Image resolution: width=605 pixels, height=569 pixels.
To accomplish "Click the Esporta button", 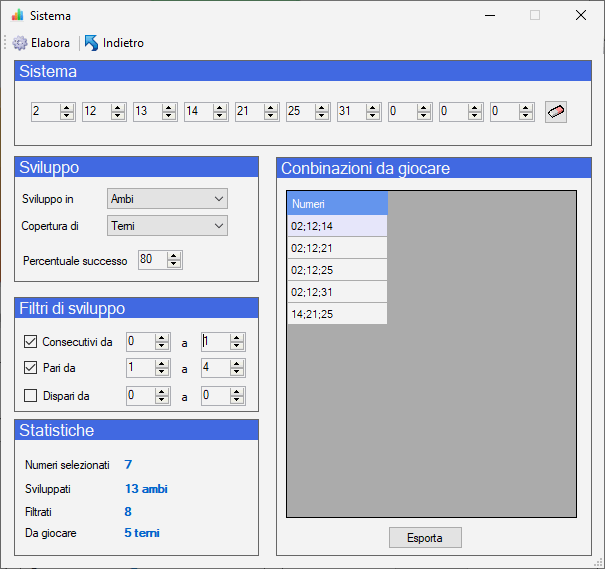I will tap(425, 537).
